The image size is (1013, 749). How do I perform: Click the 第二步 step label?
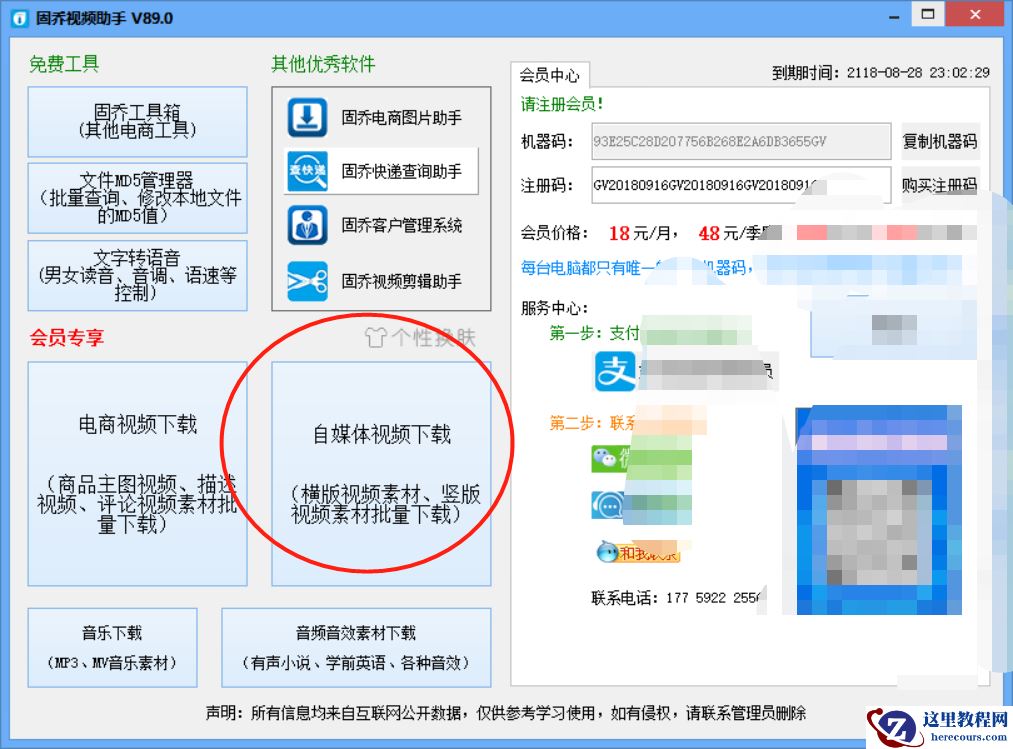pos(592,423)
